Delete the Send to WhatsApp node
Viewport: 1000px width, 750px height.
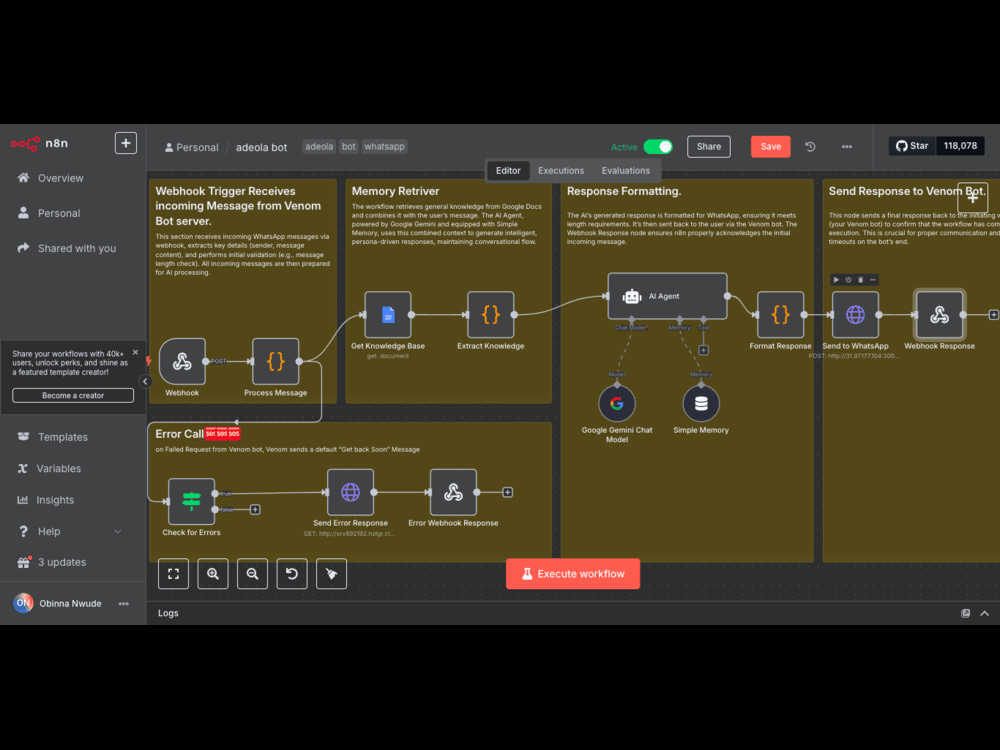point(860,279)
